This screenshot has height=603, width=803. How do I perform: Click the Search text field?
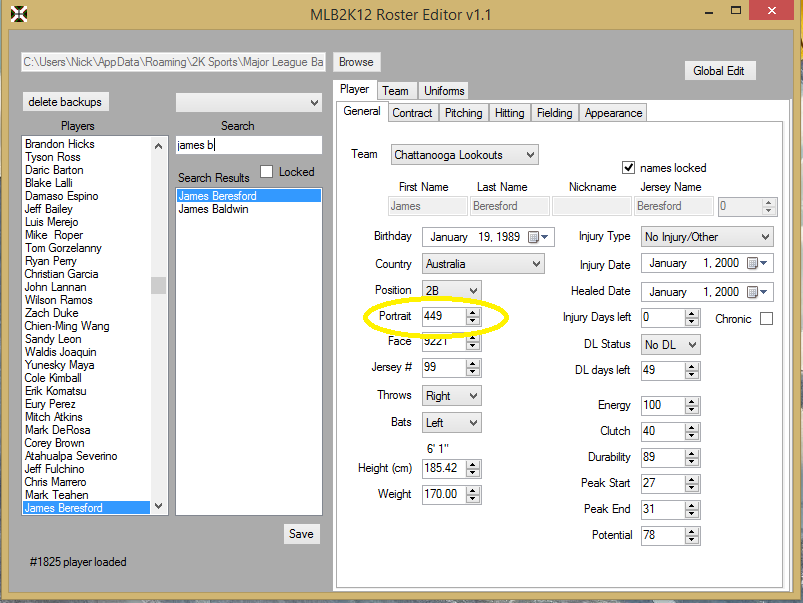click(x=249, y=145)
